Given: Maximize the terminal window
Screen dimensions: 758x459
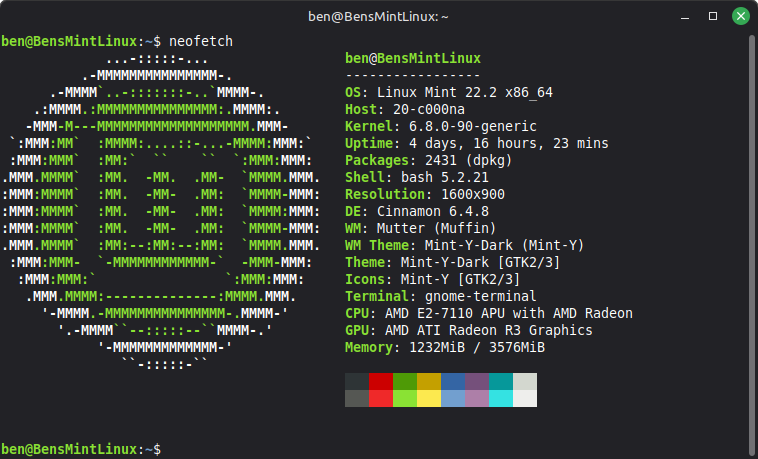Looking at the screenshot, I should click(x=714, y=16).
